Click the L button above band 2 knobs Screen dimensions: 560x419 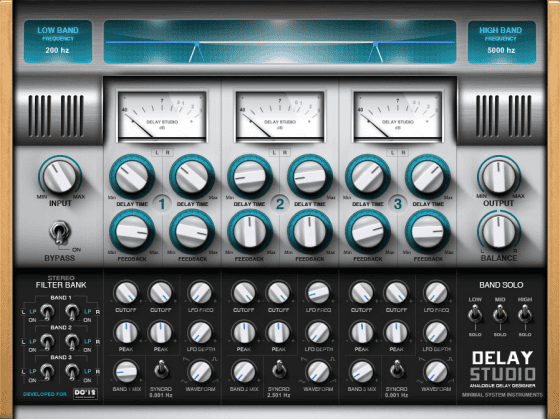[x=274, y=153]
